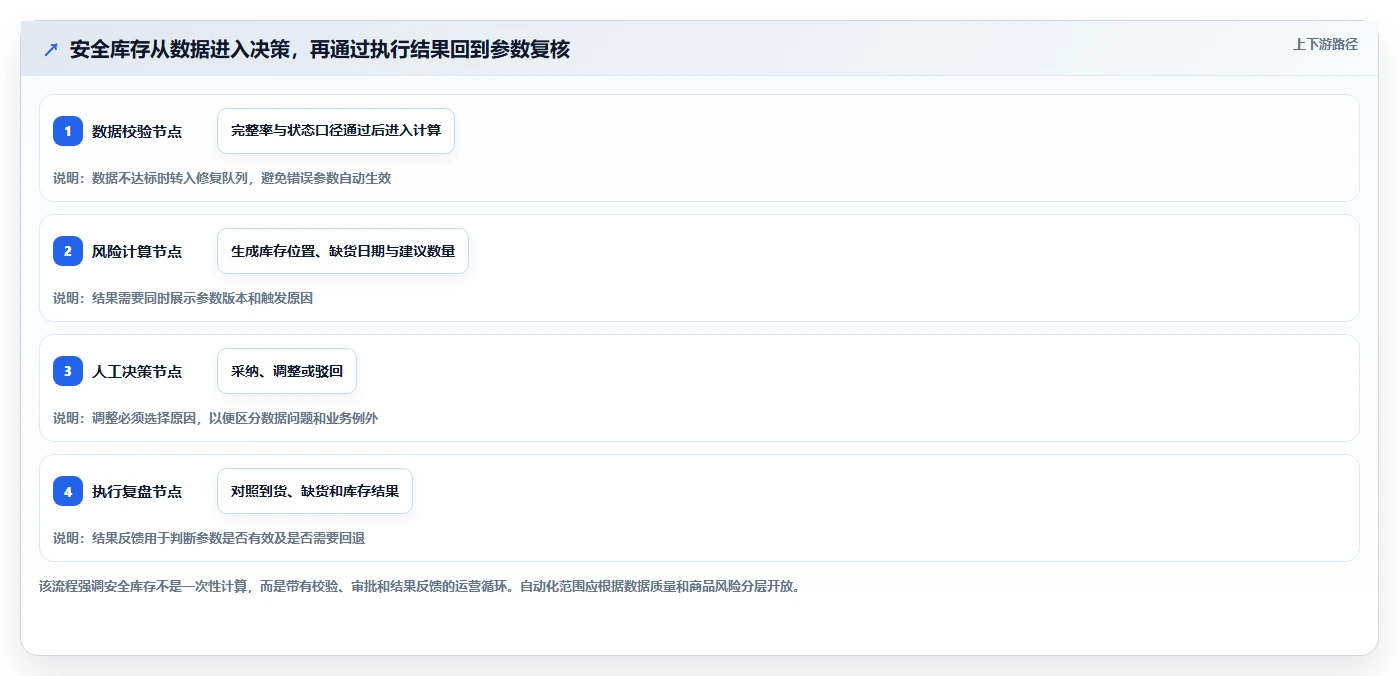The image size is (1399, 676).
Task: Click the 风险计算节点 node title
Action: (137, 251)
